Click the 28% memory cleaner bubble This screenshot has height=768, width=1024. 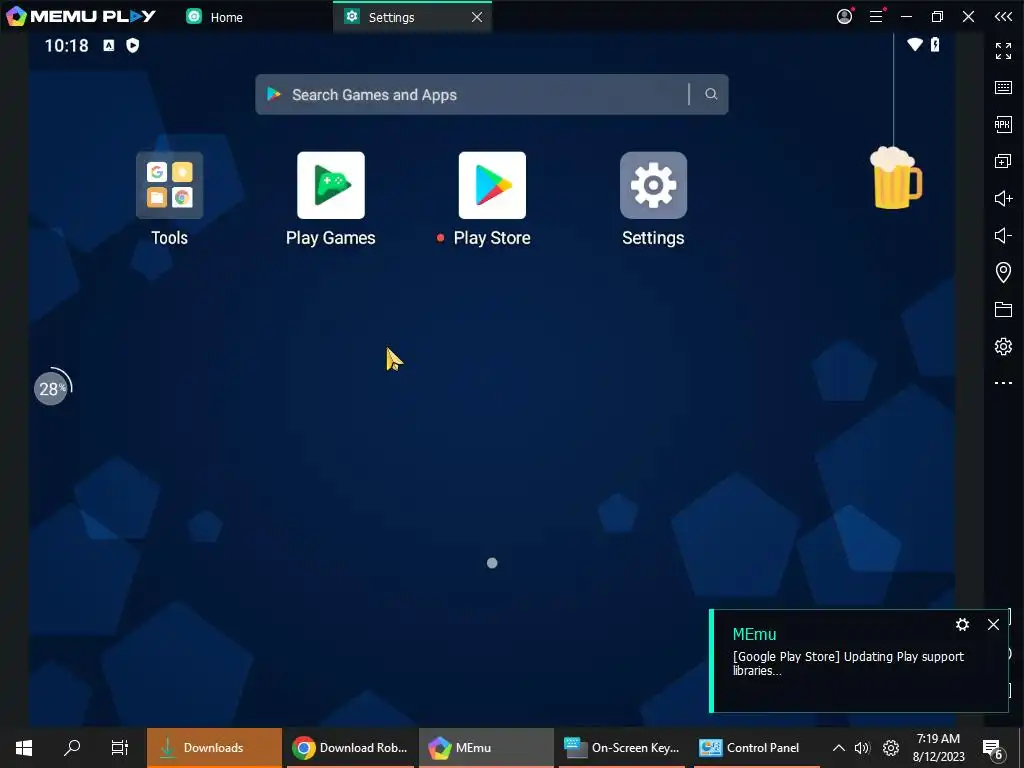pos(51,389)
